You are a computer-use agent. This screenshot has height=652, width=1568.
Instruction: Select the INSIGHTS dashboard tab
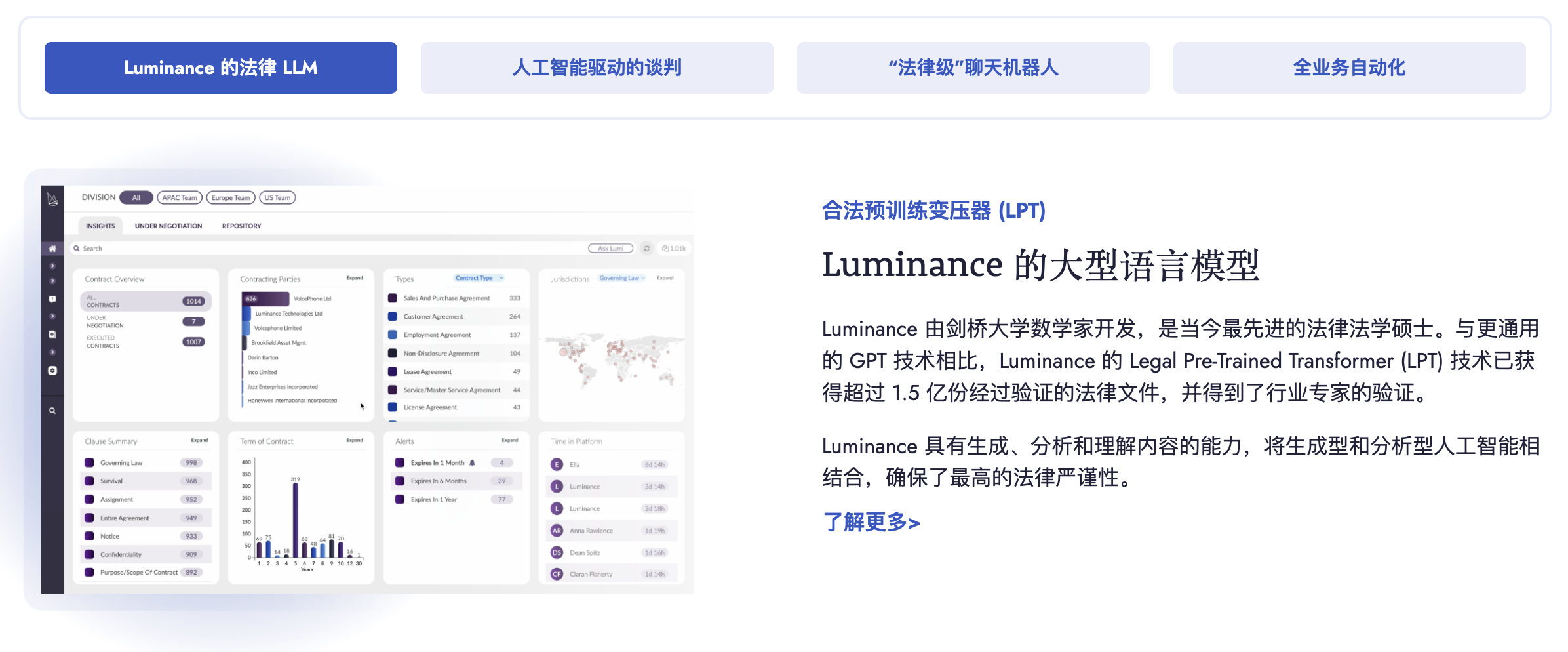click(100, 226)
